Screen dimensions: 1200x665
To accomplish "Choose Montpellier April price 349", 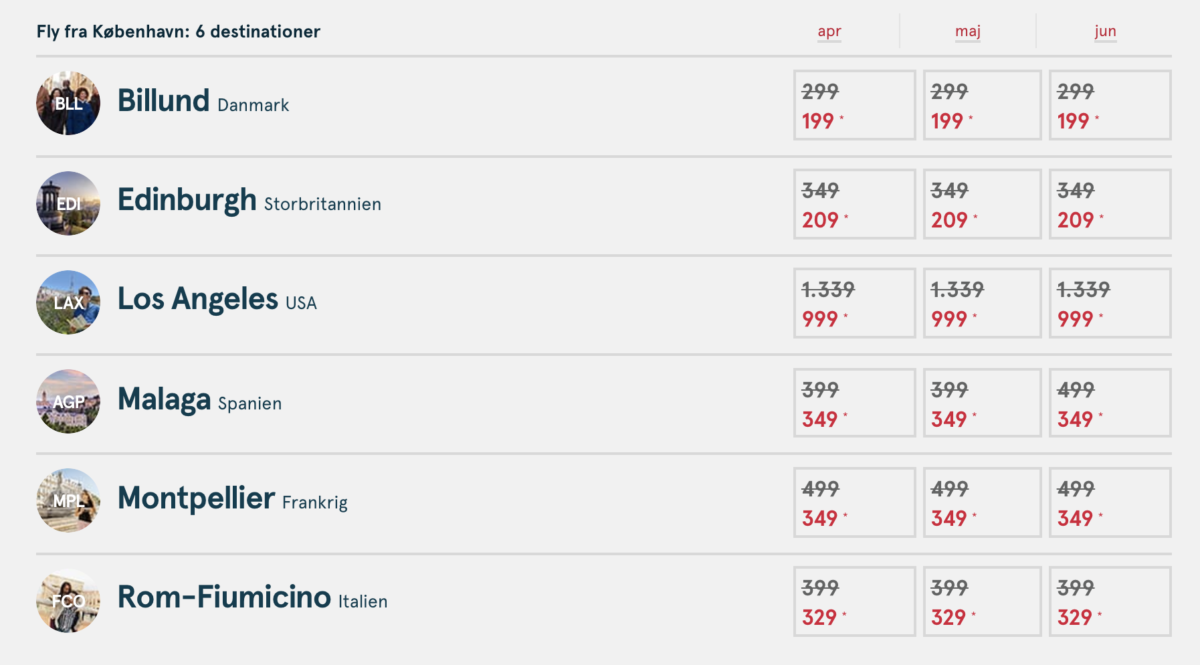I will [x=854, y=501].
